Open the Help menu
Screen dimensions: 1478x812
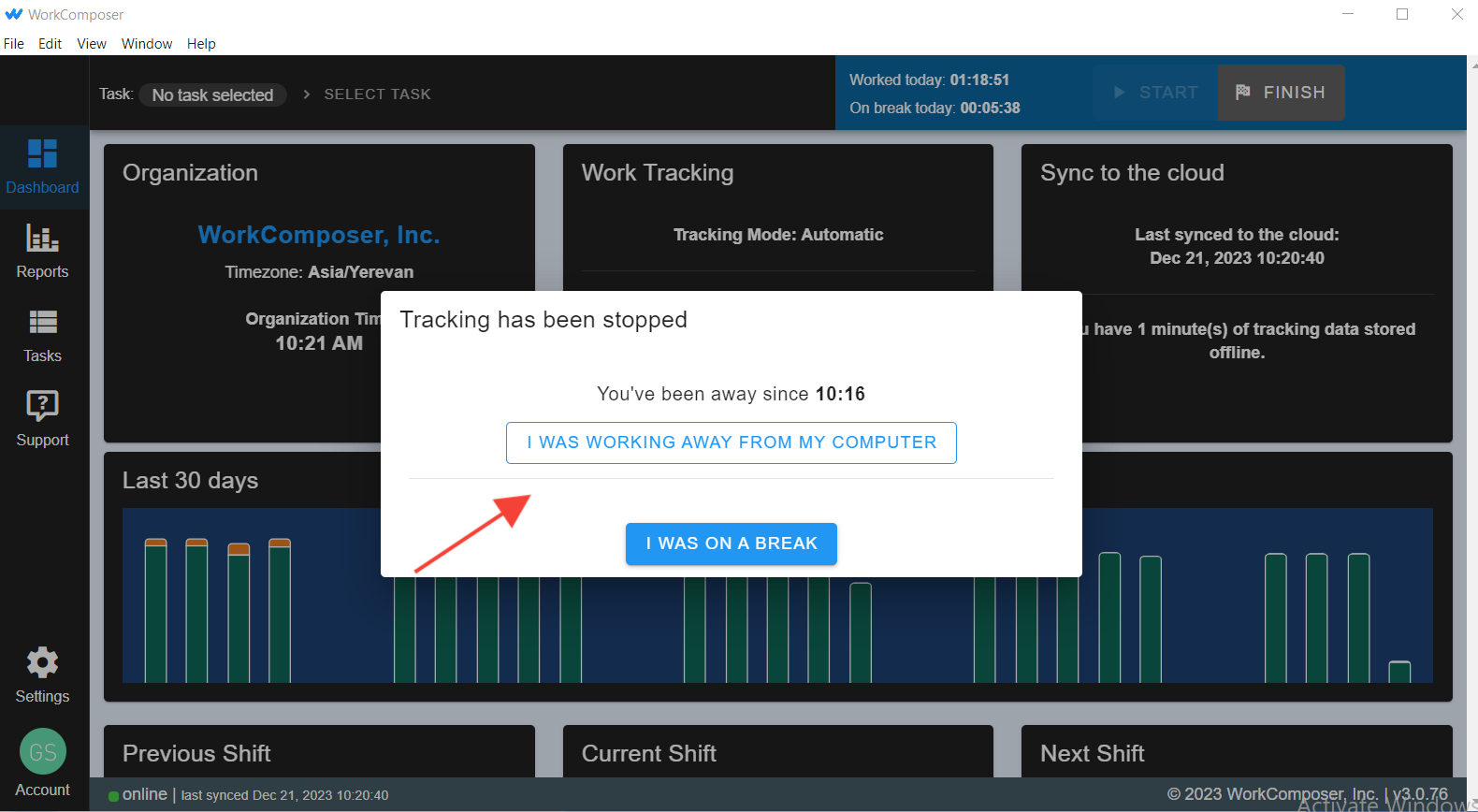(x=201, y=44)
